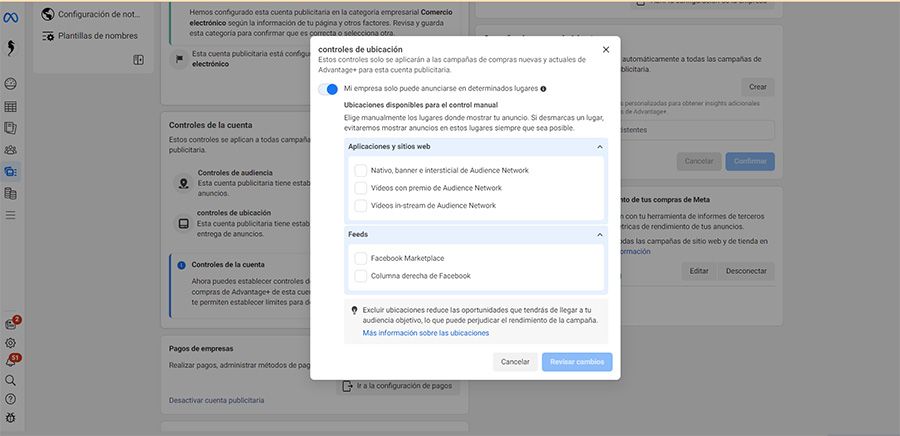Open the campaigns table grid icon
The image size is (900, 436).
tap(10, 107)
